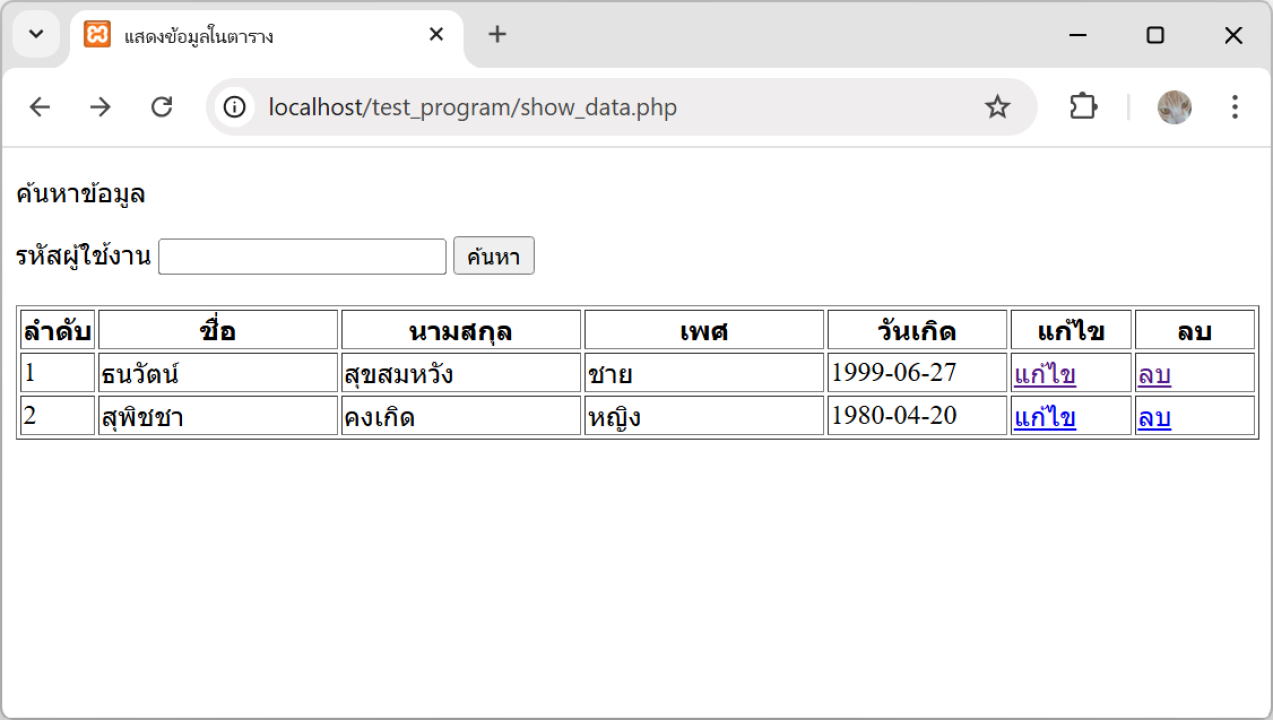
Task: Click the browser back arrow
Action: coord(39,107)
